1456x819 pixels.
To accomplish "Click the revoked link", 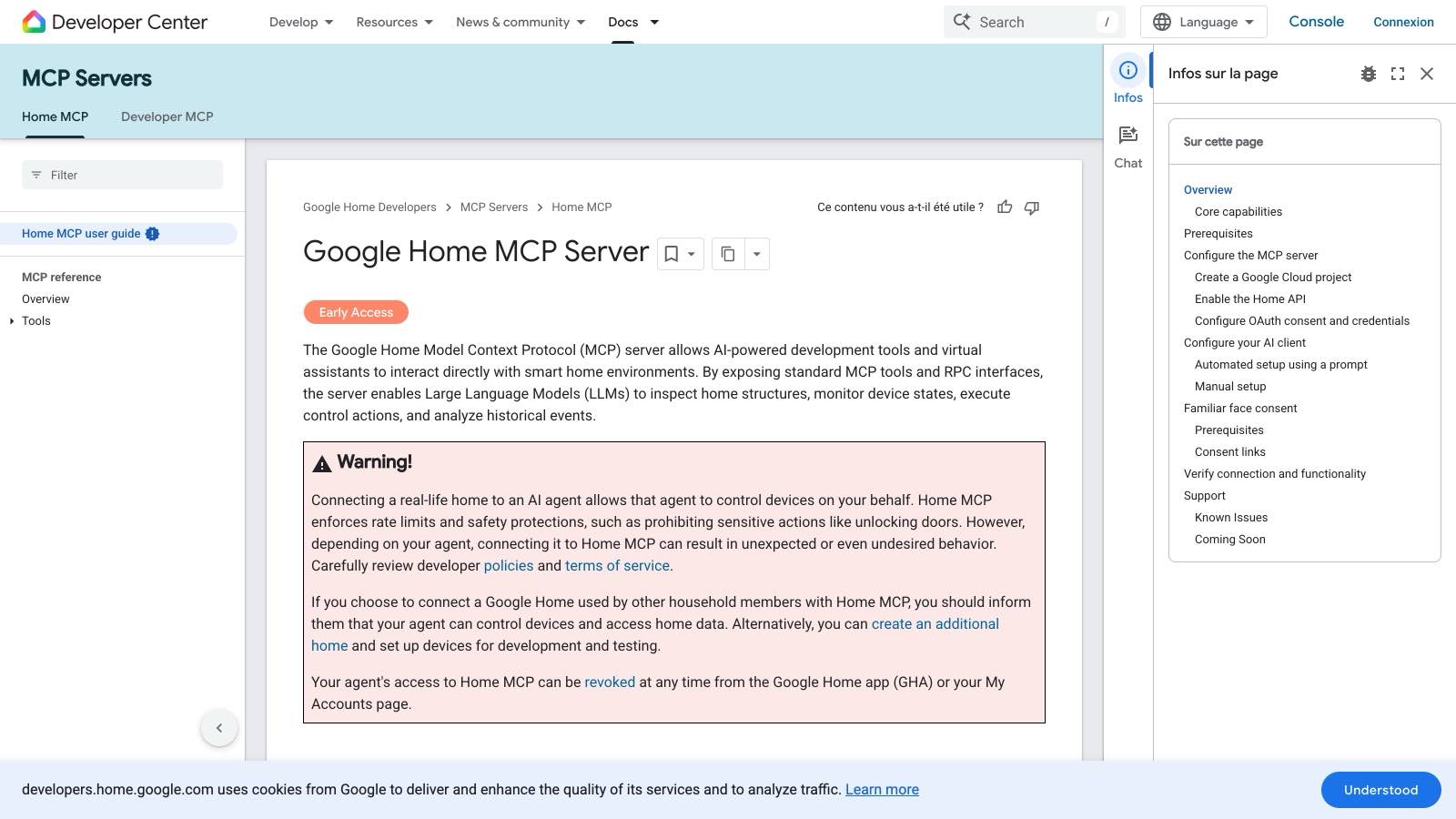I will pos(610,682).
